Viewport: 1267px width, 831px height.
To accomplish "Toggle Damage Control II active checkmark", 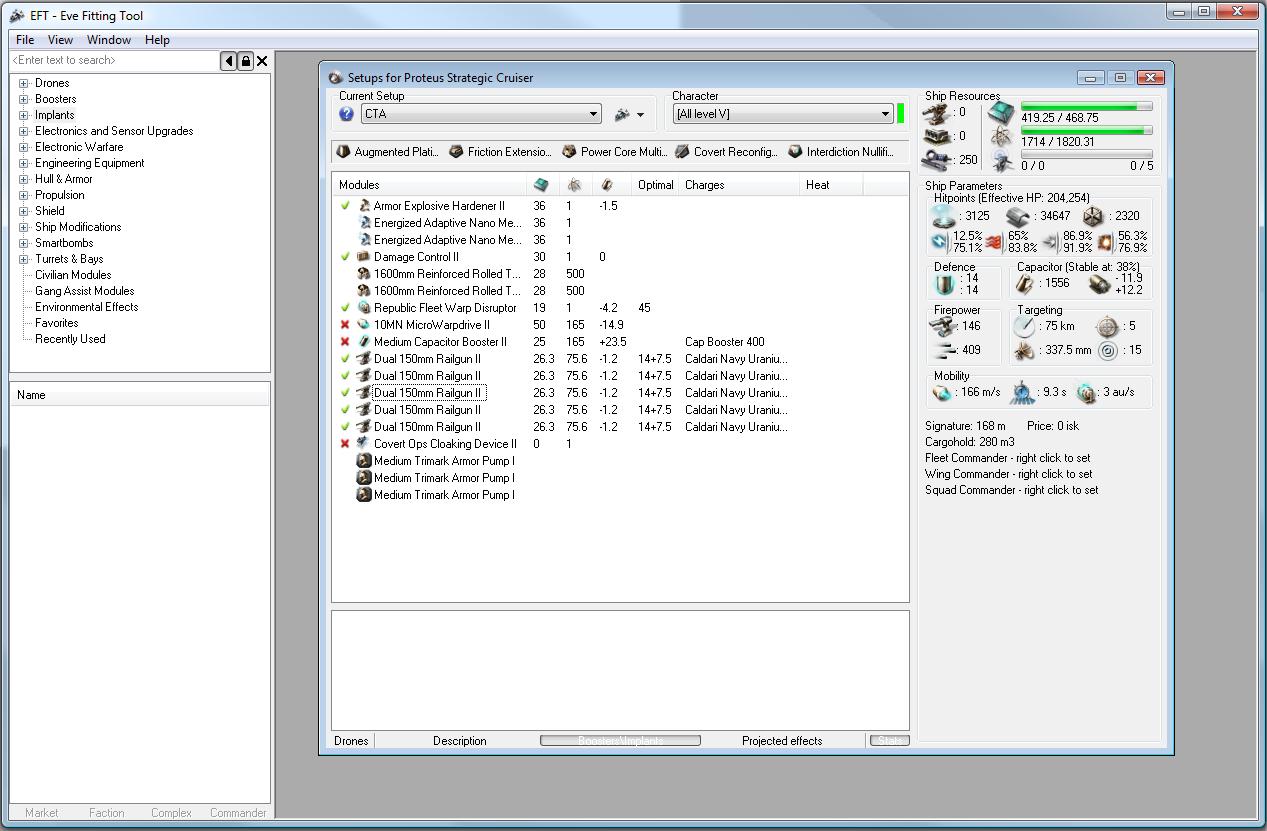I will point(345,257).
